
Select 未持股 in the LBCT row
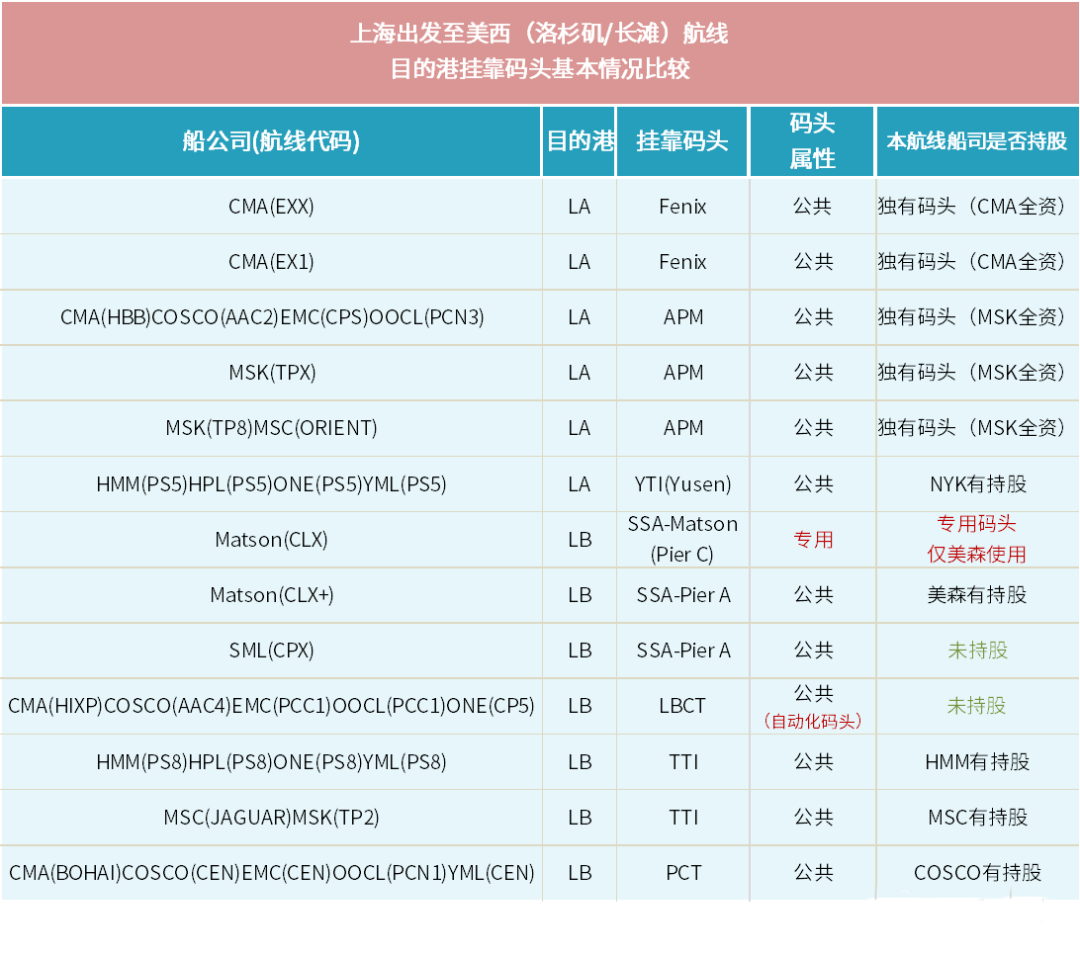(x=977, y=706)
